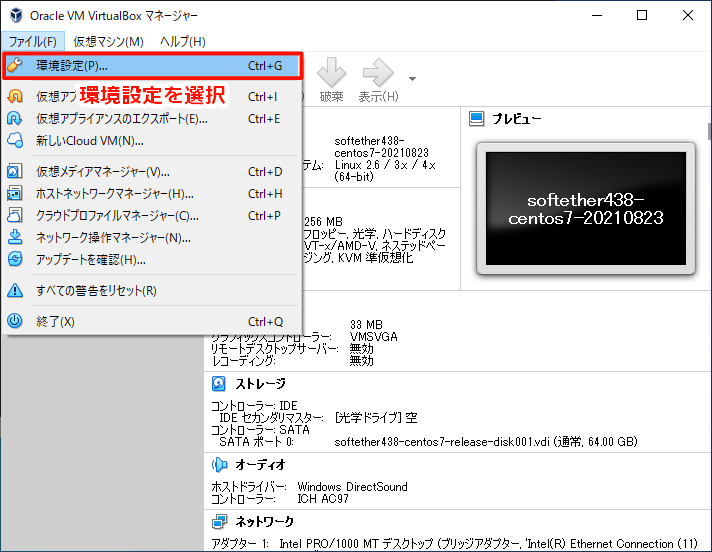Click the ネットワーク section heading

pos(264,522)
